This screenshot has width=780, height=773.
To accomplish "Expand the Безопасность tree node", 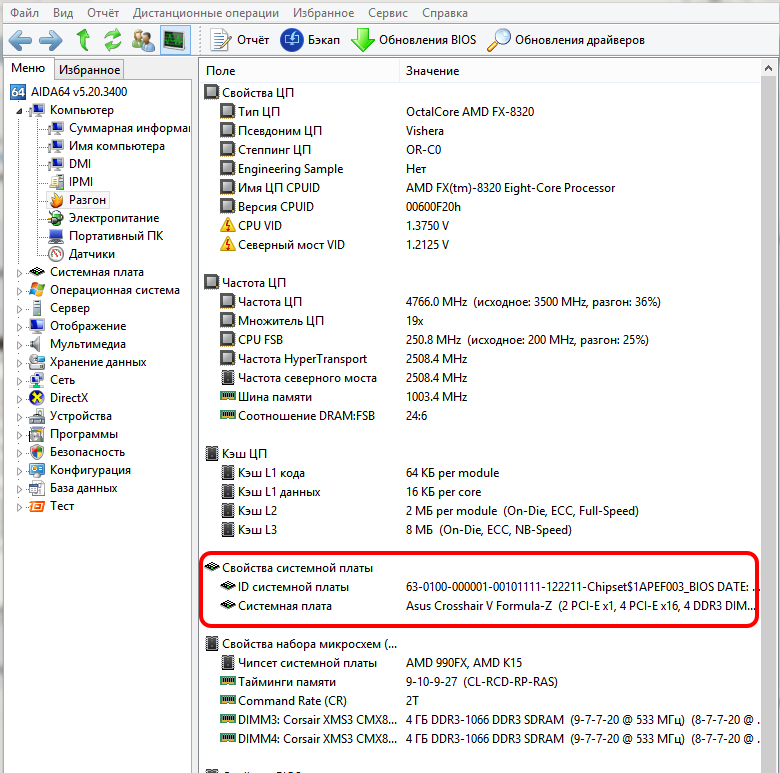I will pos(19,453).
